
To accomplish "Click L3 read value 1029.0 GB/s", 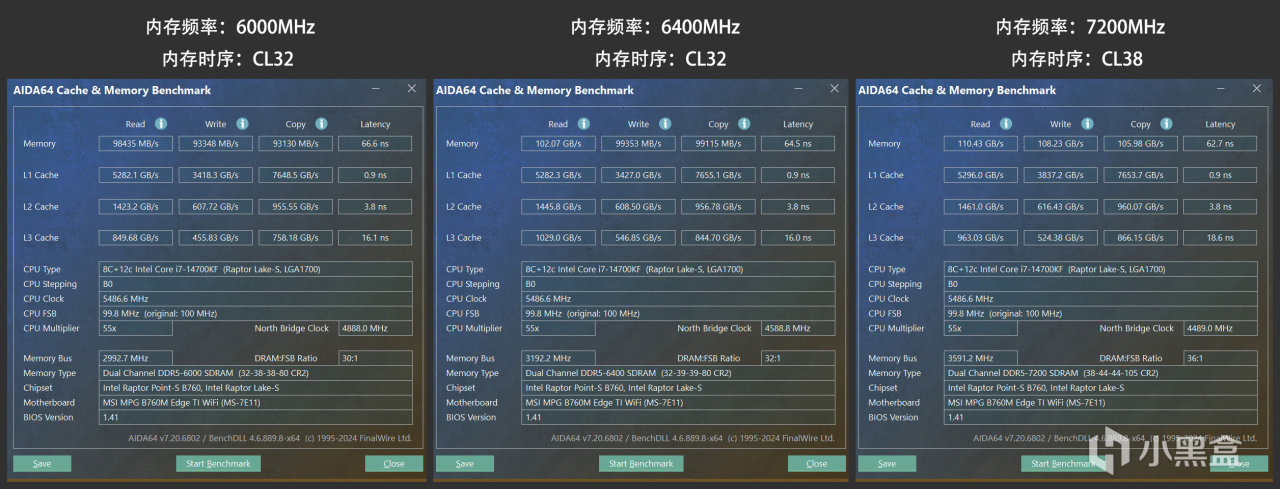I will (559, 238).
